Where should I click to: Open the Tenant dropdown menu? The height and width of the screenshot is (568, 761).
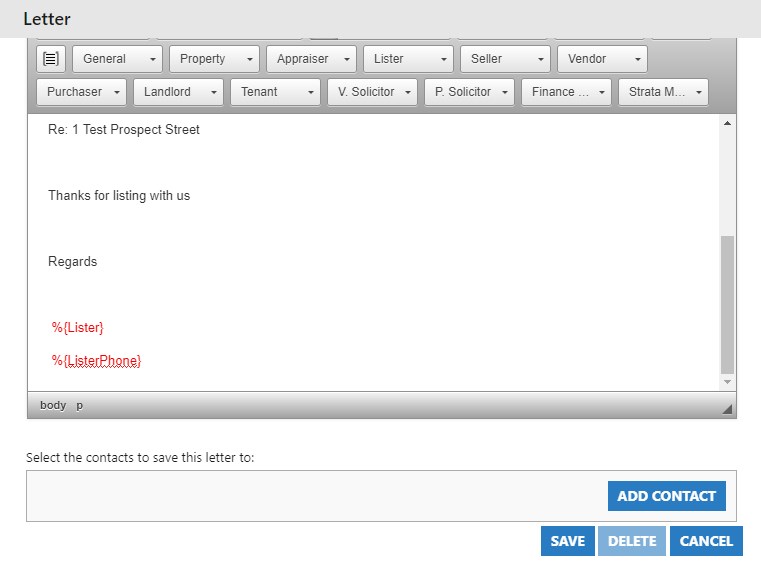(275, 92)
